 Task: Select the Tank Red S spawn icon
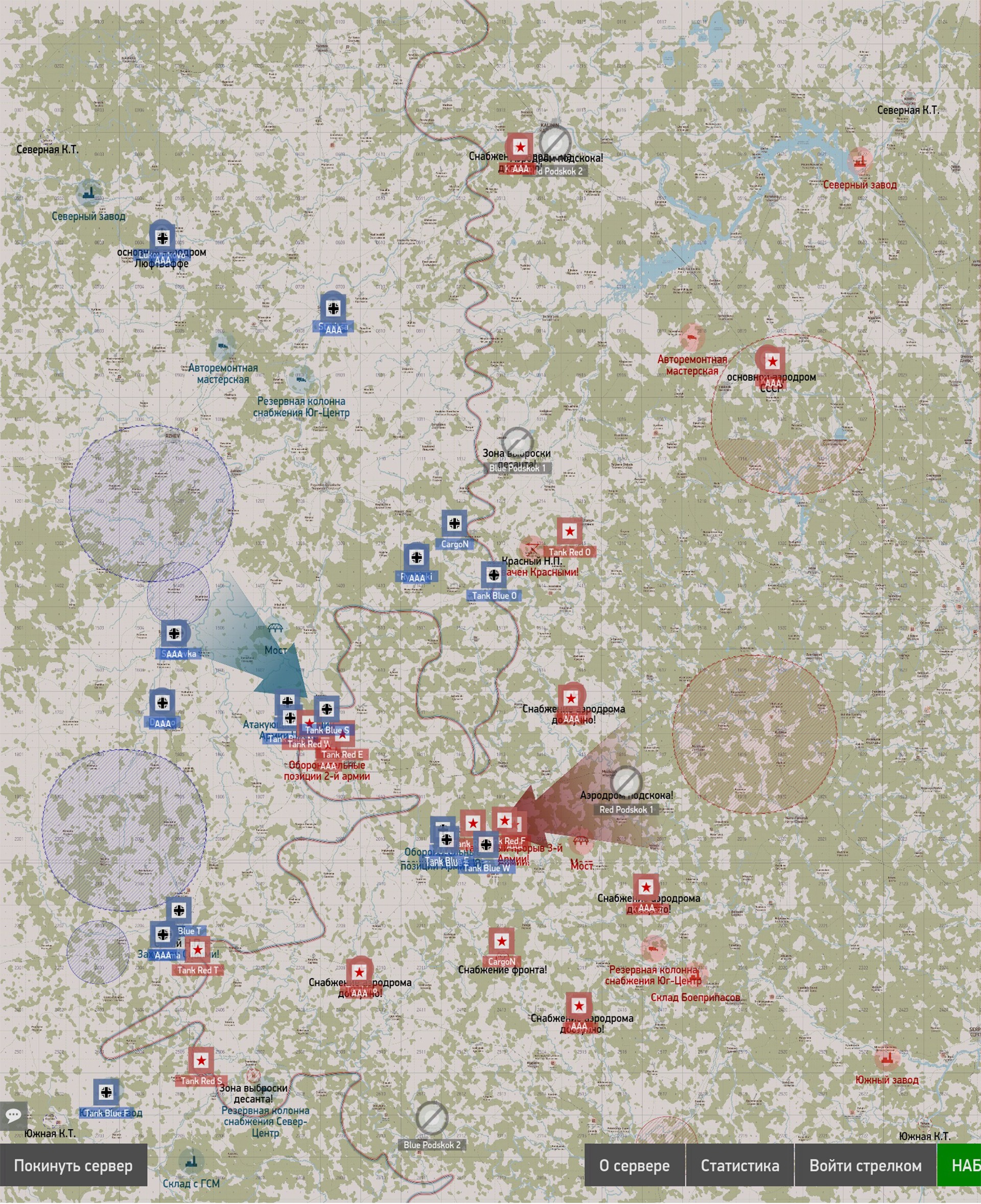pos(201,1061)
